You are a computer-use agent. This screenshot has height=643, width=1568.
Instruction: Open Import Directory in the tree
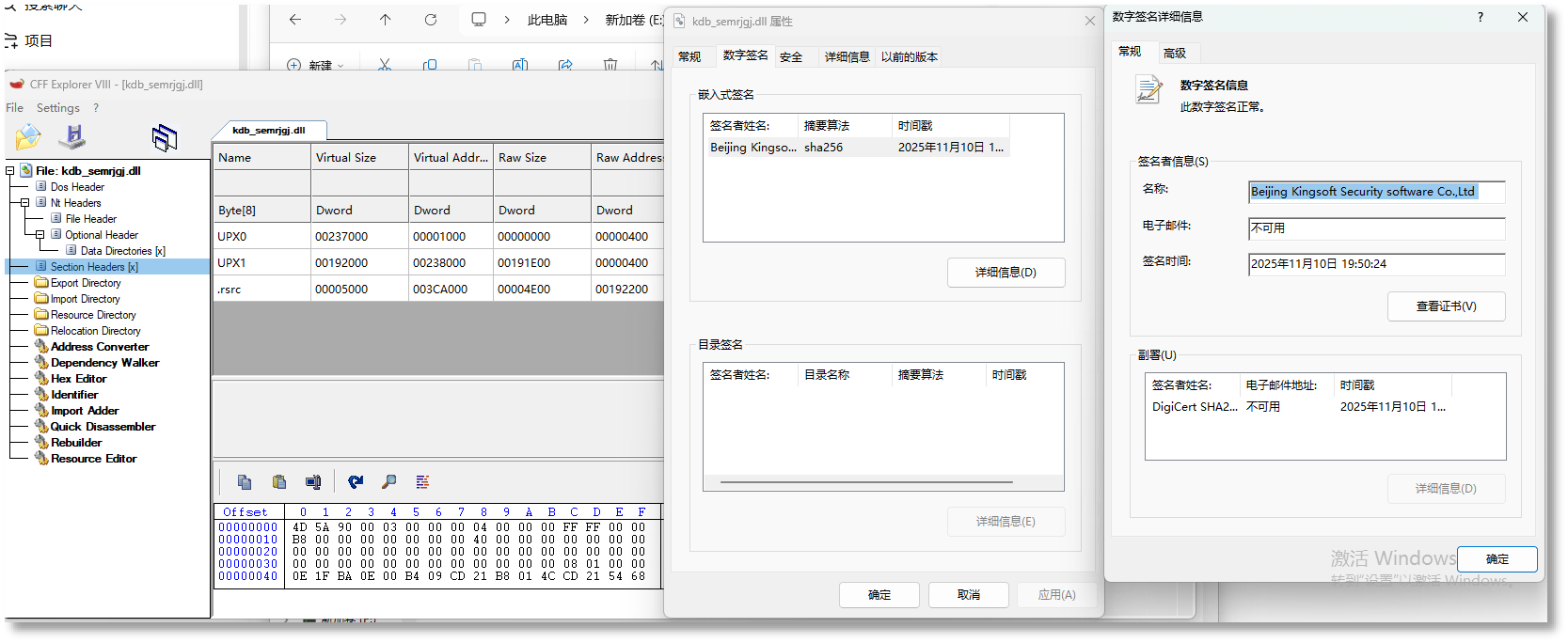coord(85,299)
